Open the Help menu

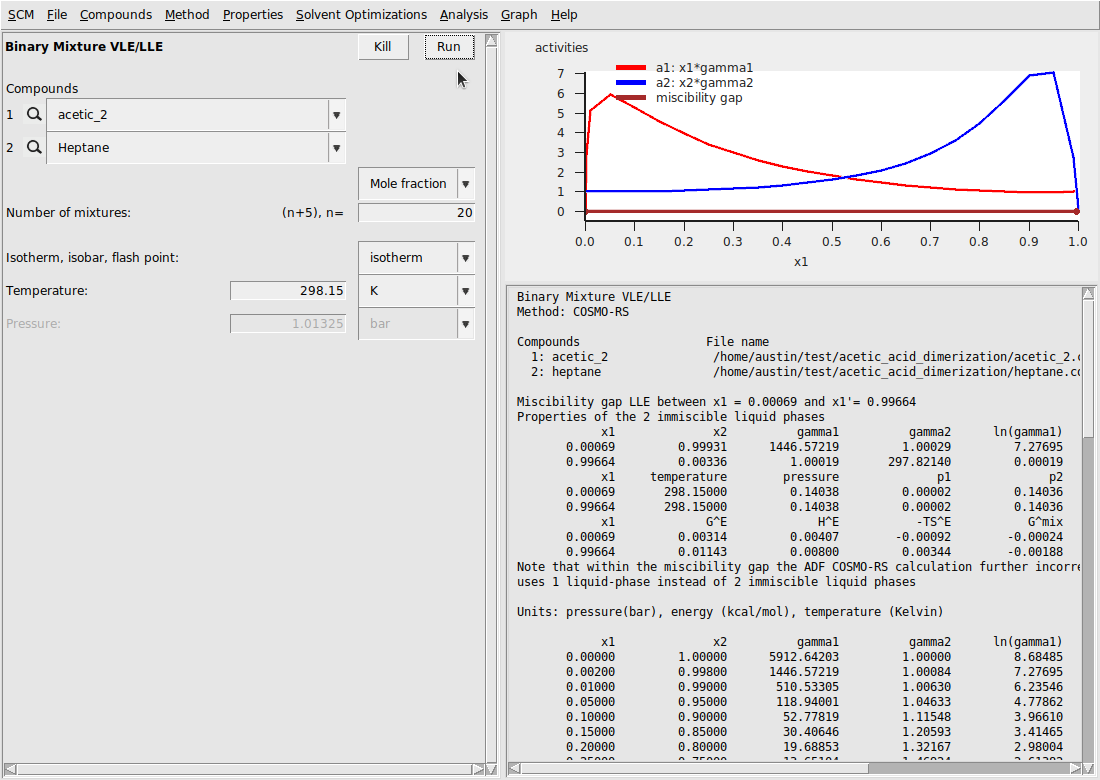tap(564, 15)
